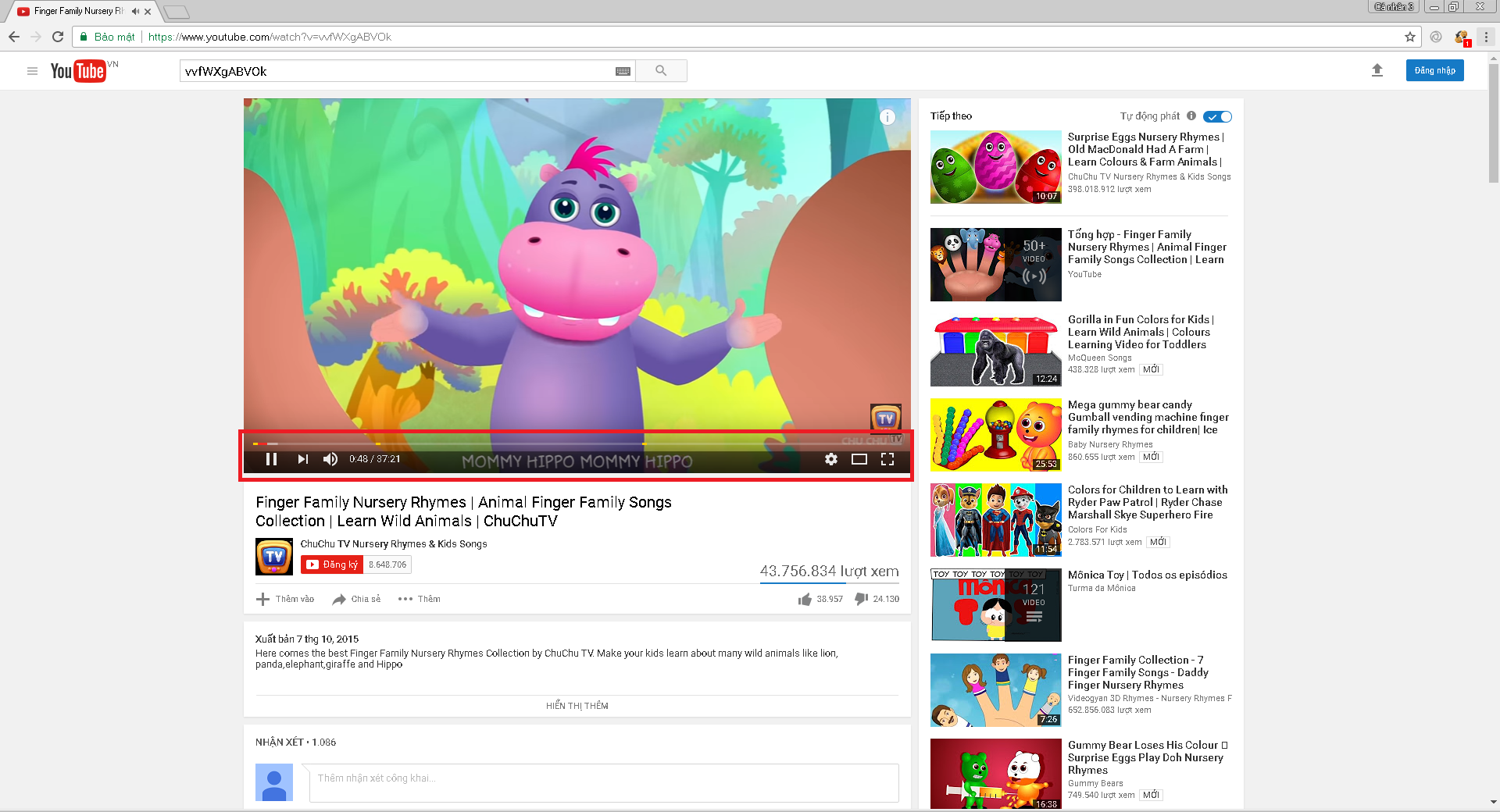Click the search magnifier button

[x=661, y=71]
